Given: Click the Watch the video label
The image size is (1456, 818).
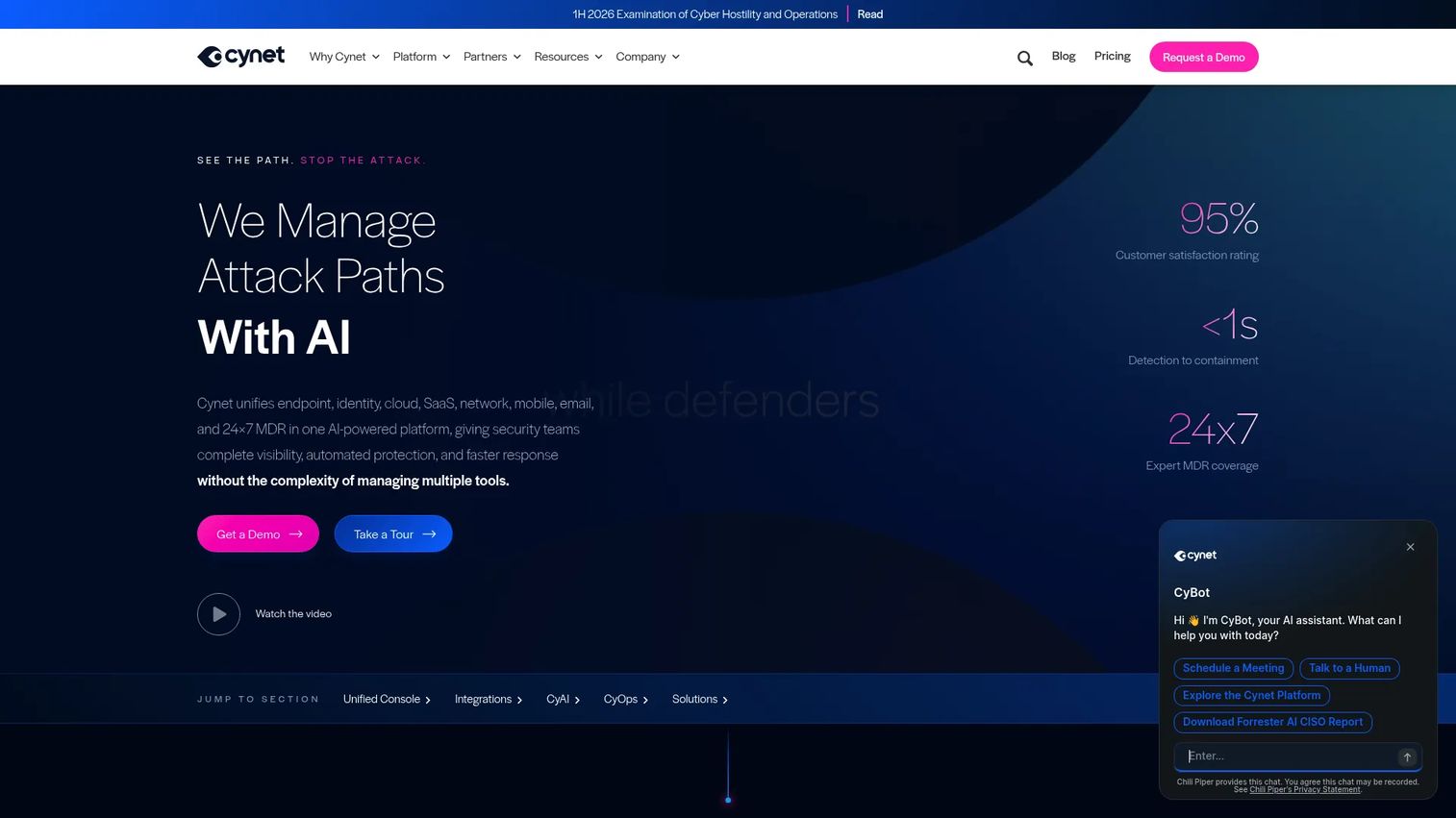Looking at the screenshot, I should pyautogui.click(x=293, y=614).
